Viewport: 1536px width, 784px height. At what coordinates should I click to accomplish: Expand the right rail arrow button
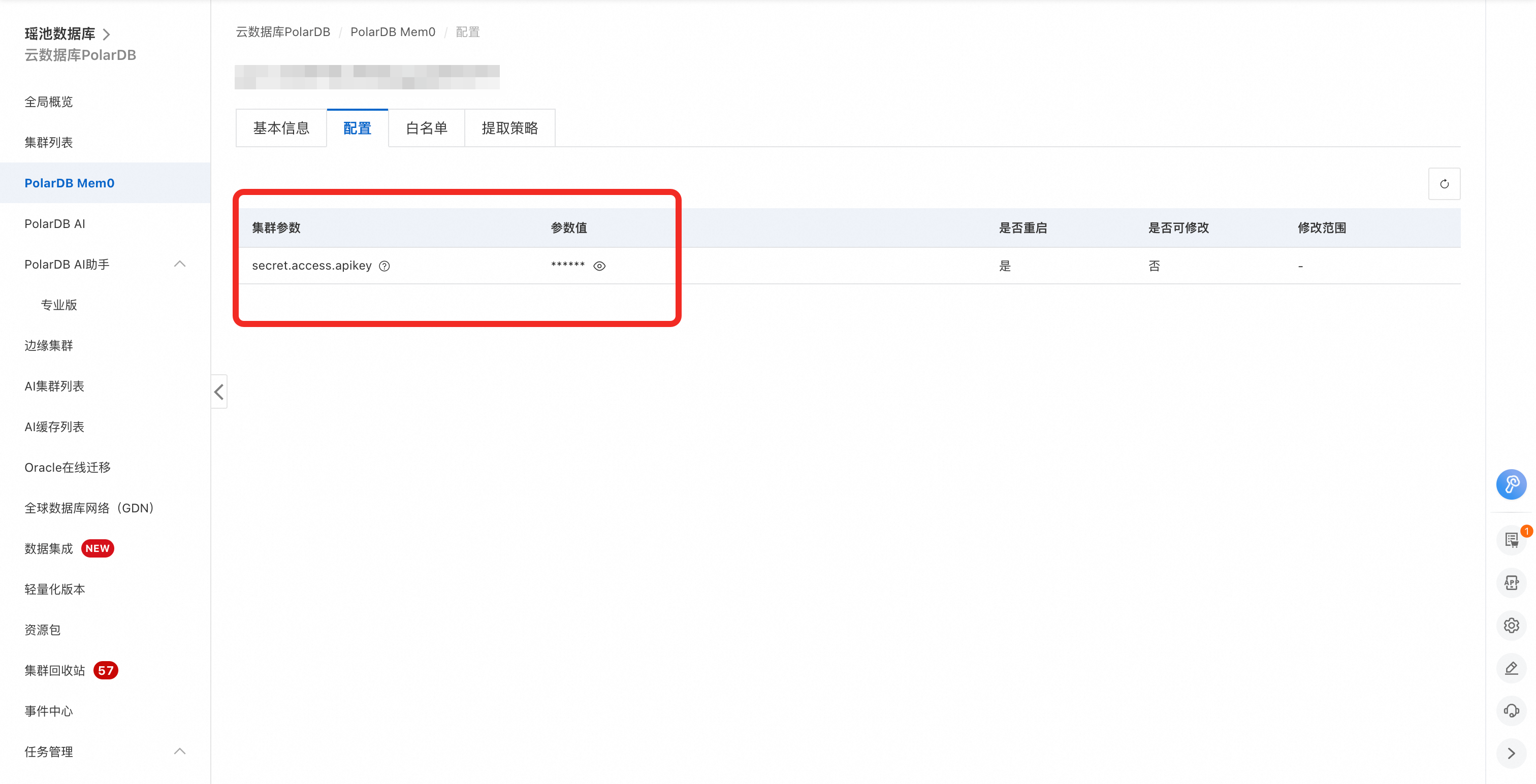click(x=1511, y=753)
